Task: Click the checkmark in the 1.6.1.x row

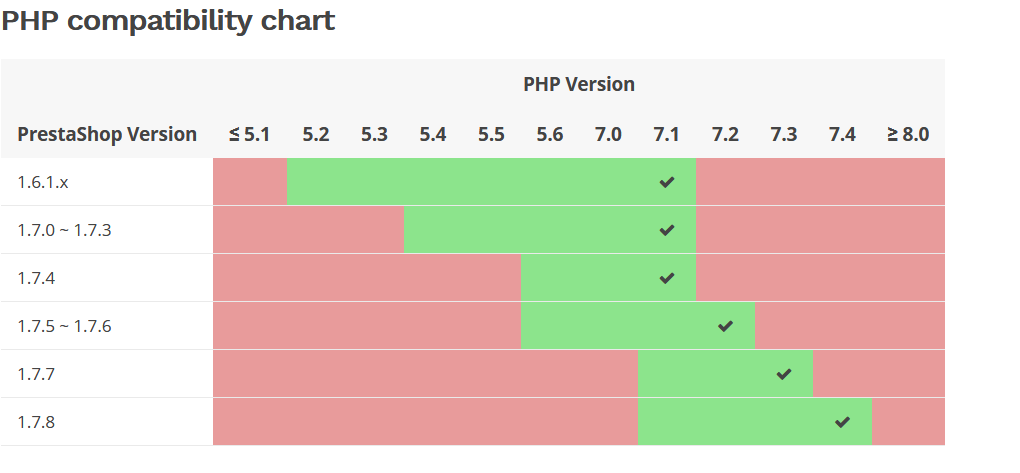Action: tap(667, 182)
